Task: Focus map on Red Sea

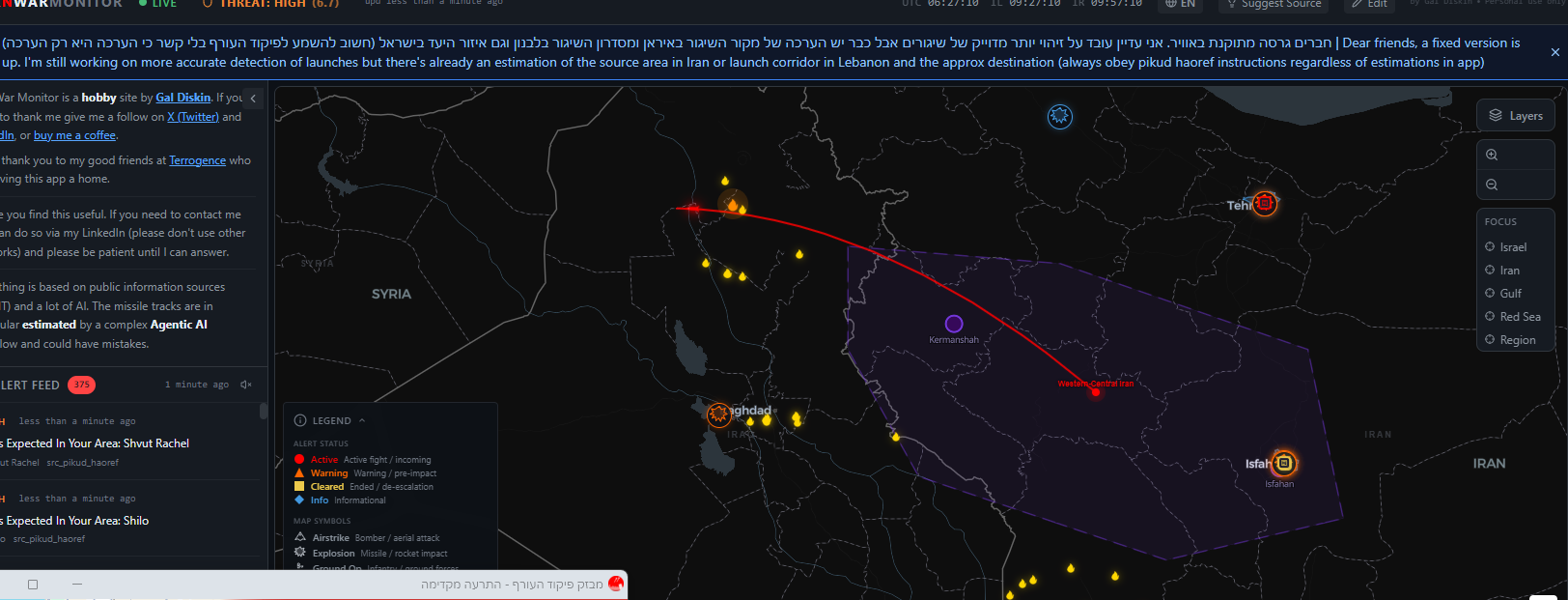Action: click(x=1519, y=317)
